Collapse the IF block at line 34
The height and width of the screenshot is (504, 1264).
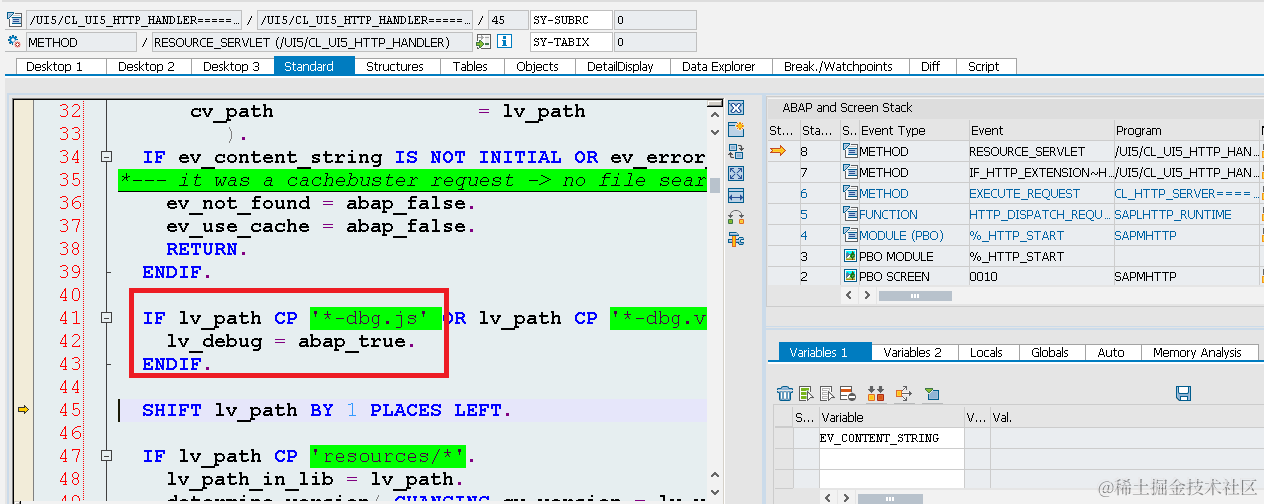click(x=106, y=158)
